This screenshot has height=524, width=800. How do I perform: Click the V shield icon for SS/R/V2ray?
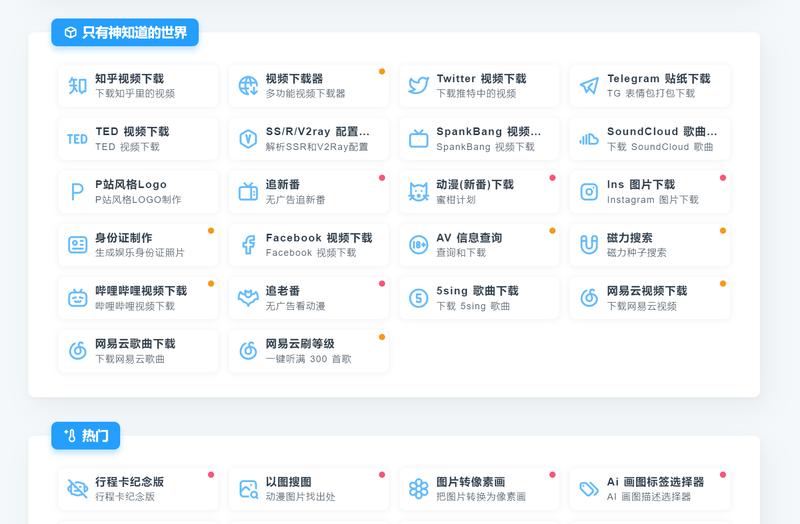pos(248,139)
